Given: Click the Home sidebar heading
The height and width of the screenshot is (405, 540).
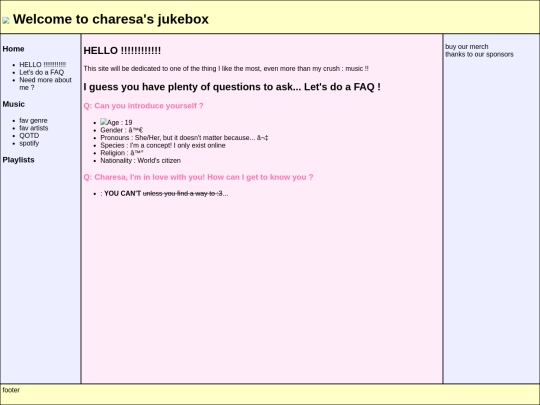Looking at the screenshot, I should coord(13,49).
